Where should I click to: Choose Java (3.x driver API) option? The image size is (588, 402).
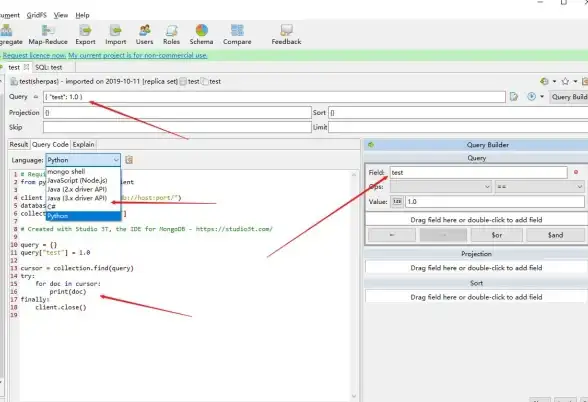coord(77,198)
